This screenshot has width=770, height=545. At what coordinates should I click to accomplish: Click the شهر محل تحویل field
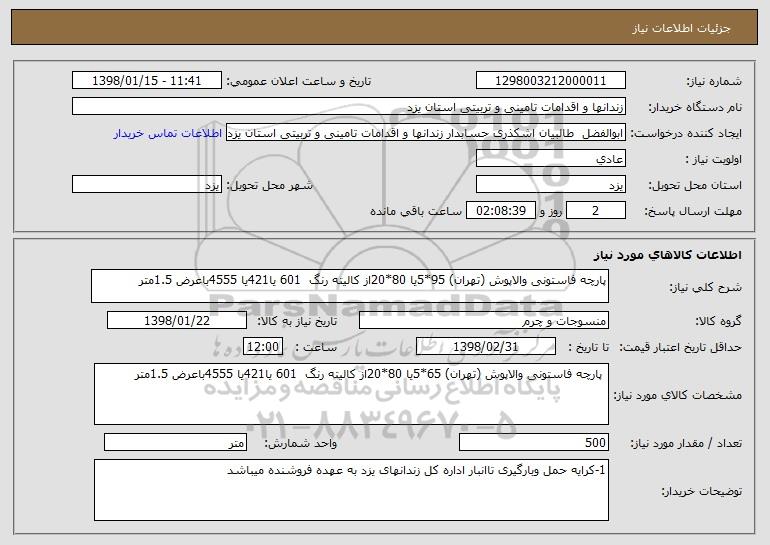click(147, 185)
